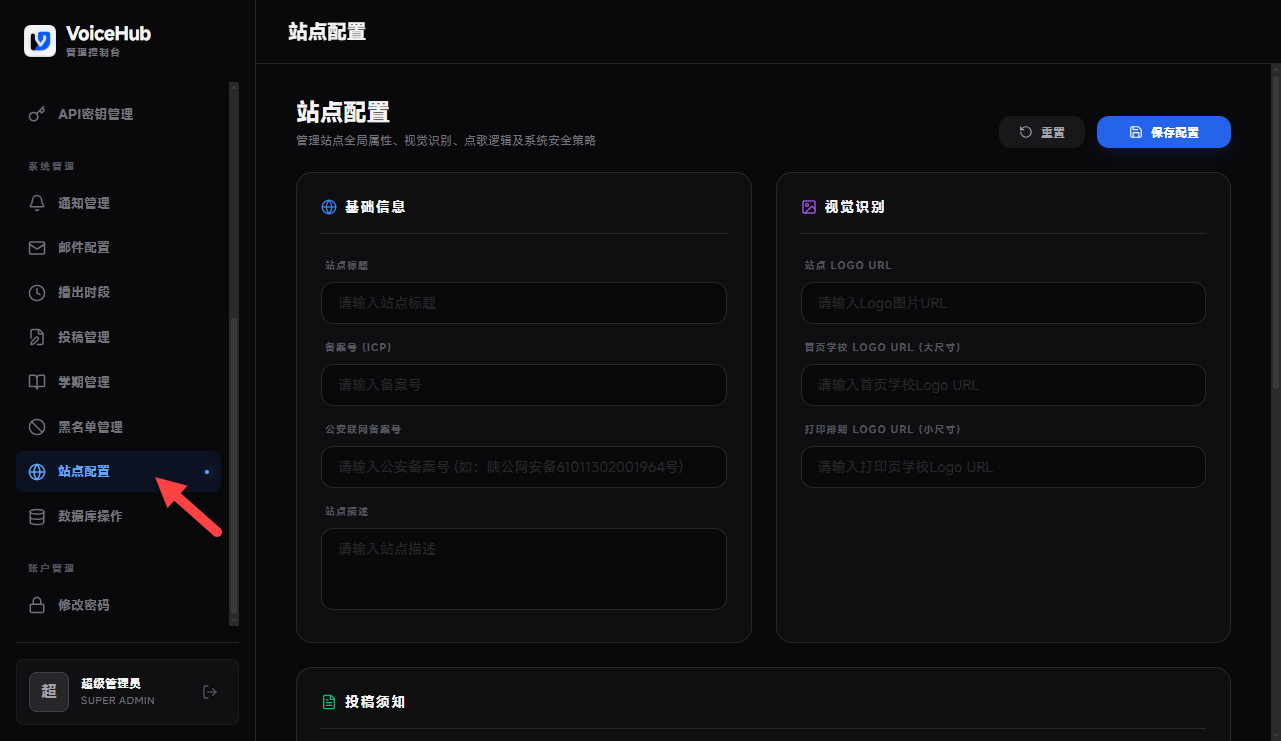
Task: Click the 保存配置 button
Action: click(x=1164, y=132)
